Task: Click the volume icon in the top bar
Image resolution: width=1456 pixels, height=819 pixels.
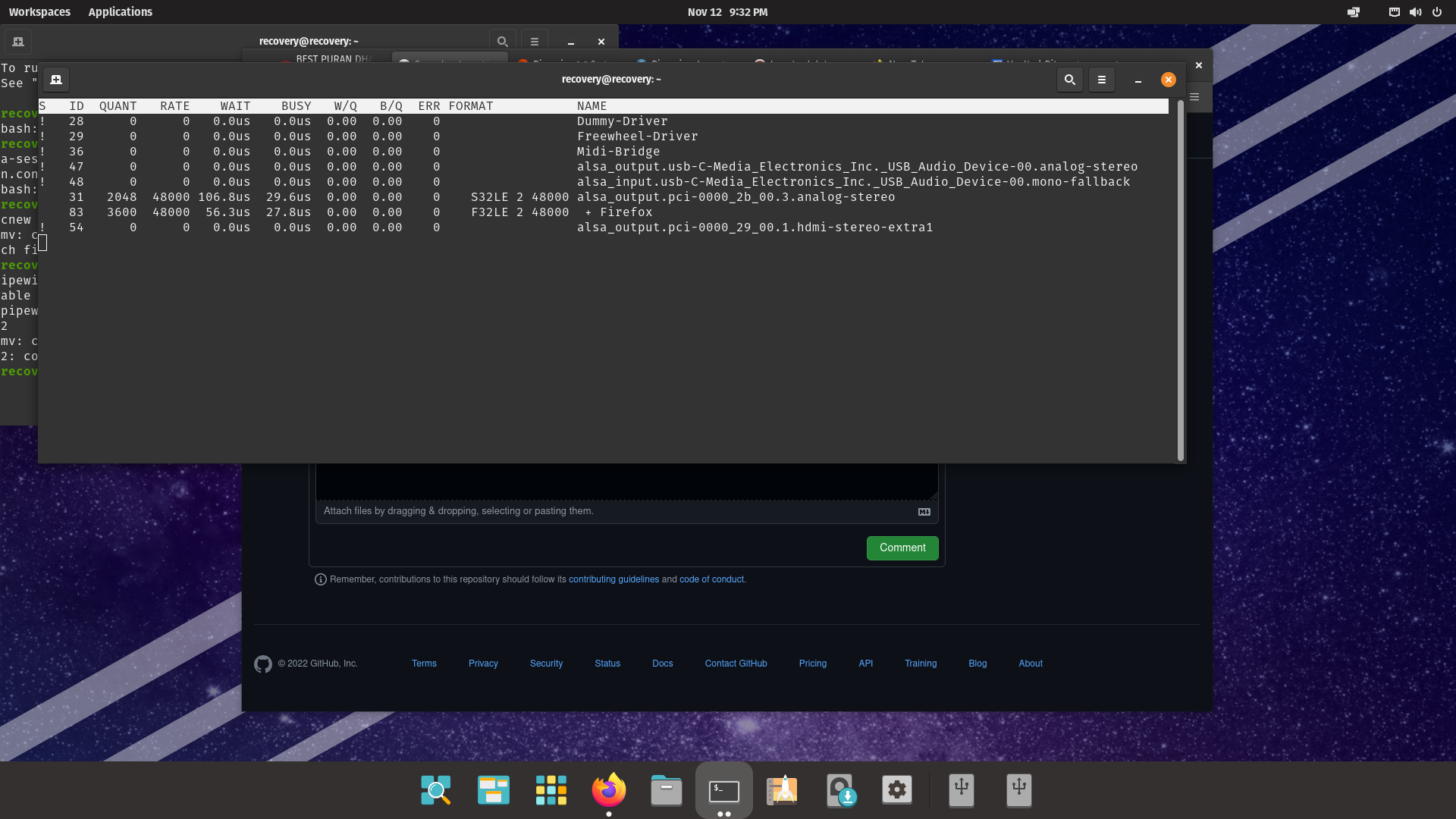Action: coord(1415,12)
